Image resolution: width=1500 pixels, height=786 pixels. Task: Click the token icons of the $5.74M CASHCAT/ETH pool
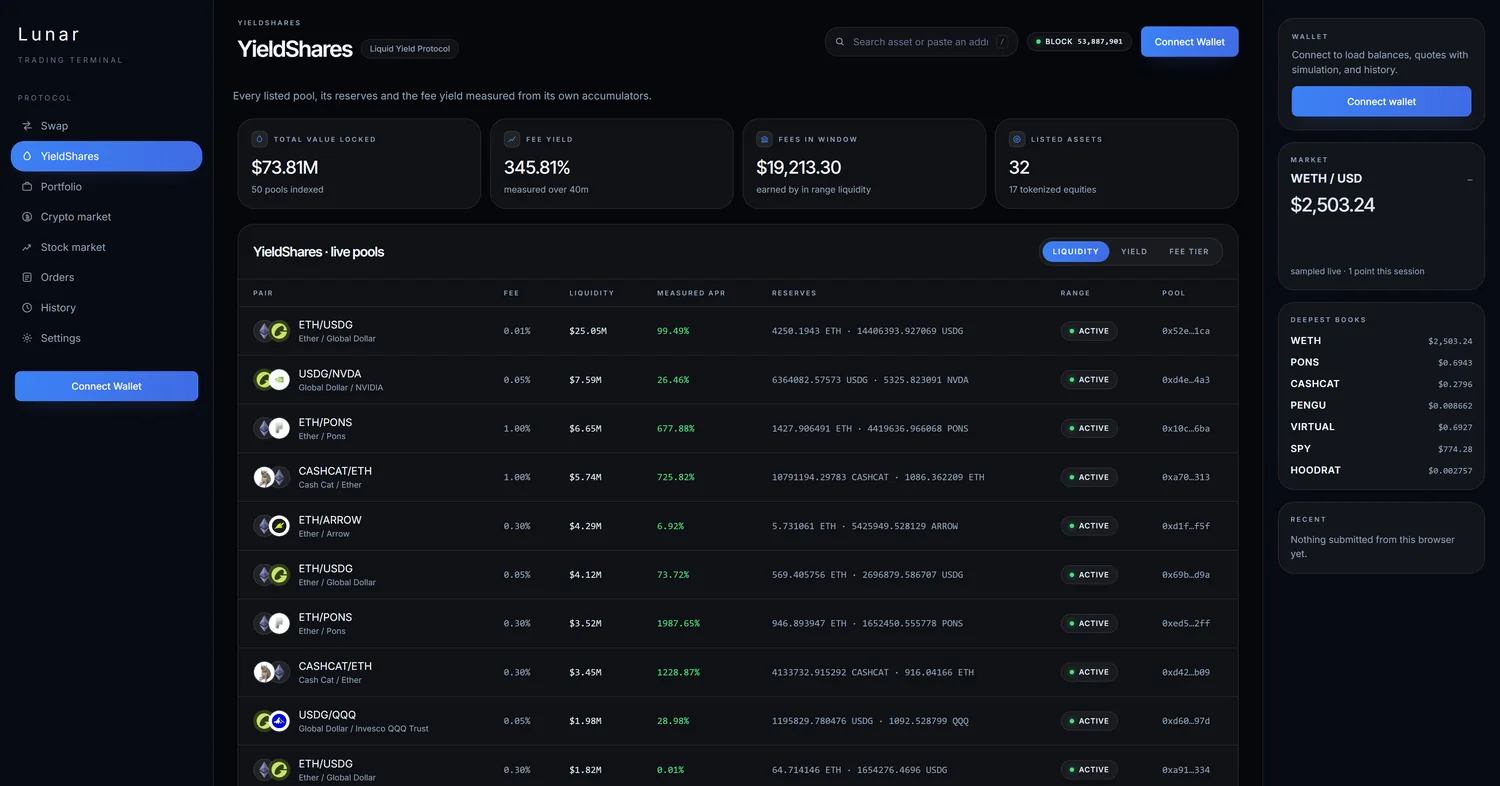271,477
